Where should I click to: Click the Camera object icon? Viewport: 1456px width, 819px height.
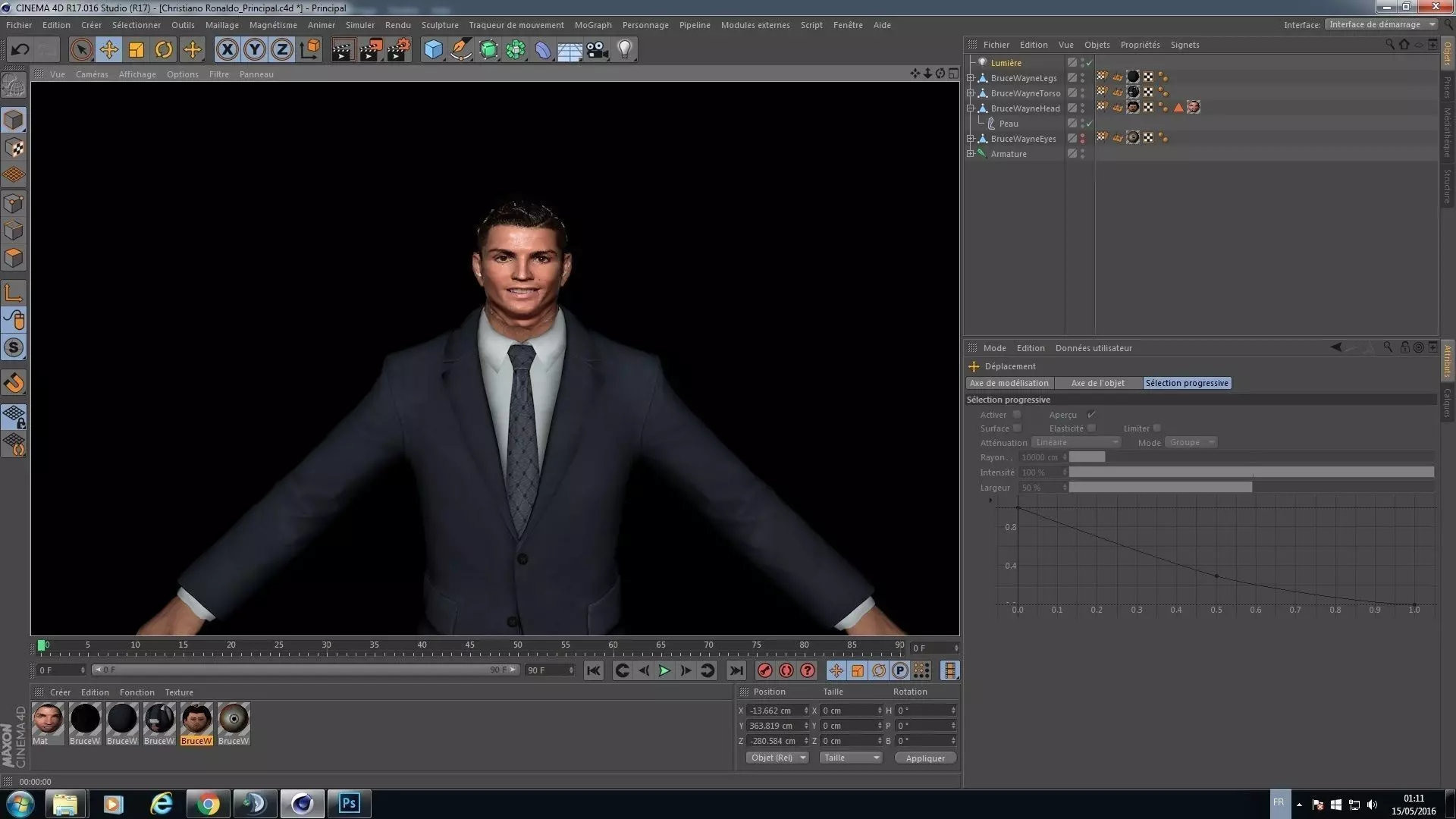click(x=598, y=50)
